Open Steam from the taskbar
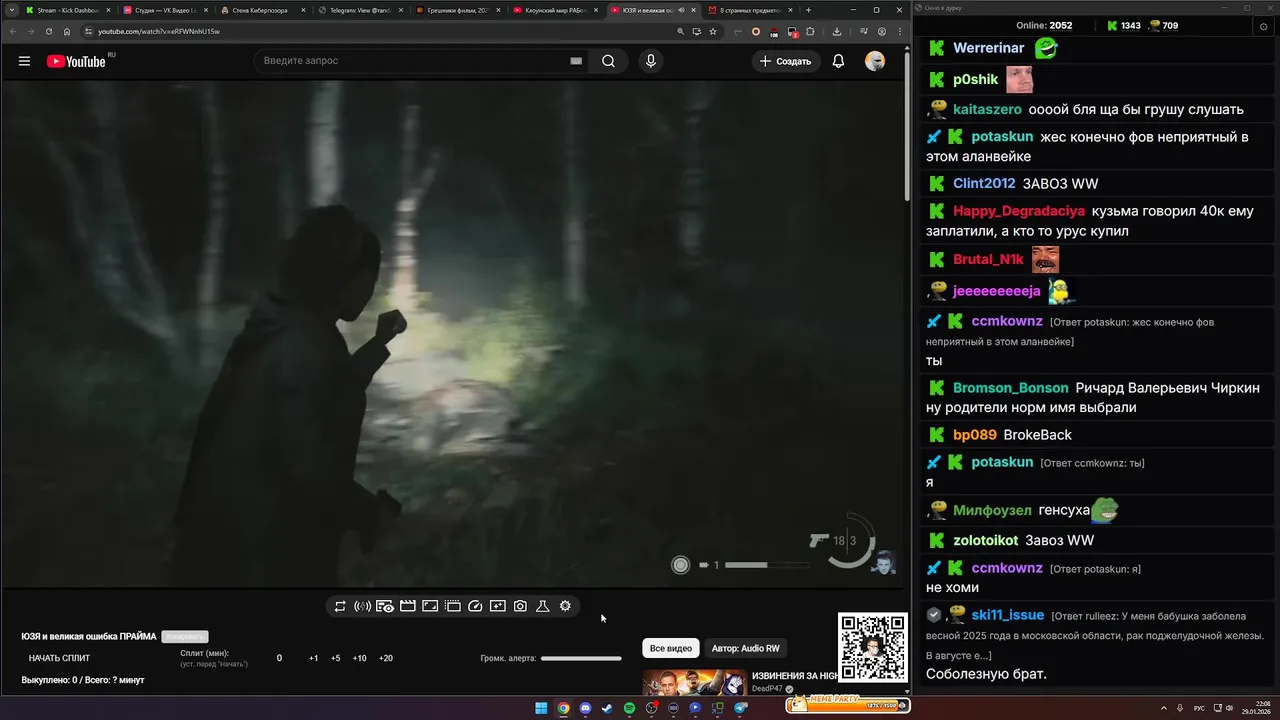 (x=607, y=708)
